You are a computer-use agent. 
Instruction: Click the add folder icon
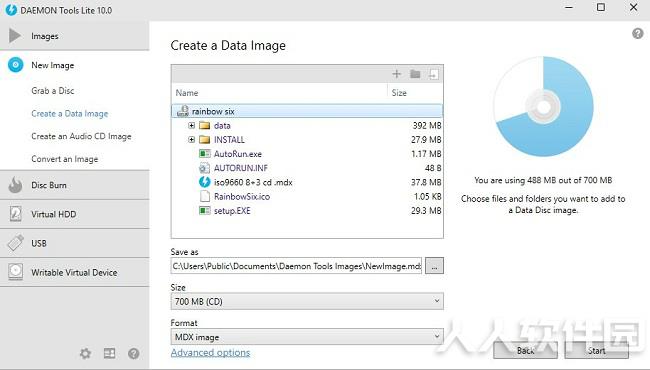(415, 74)
